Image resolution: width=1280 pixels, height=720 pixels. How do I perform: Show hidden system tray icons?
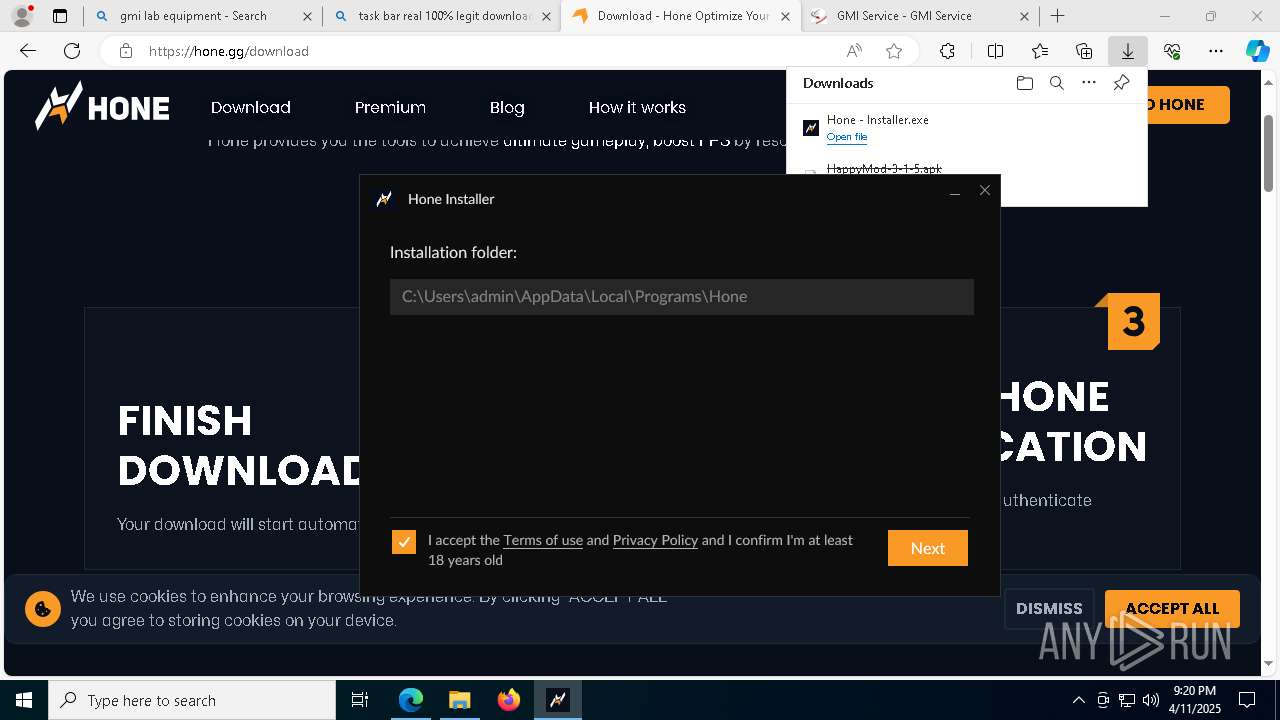[x=1078, y=700]
